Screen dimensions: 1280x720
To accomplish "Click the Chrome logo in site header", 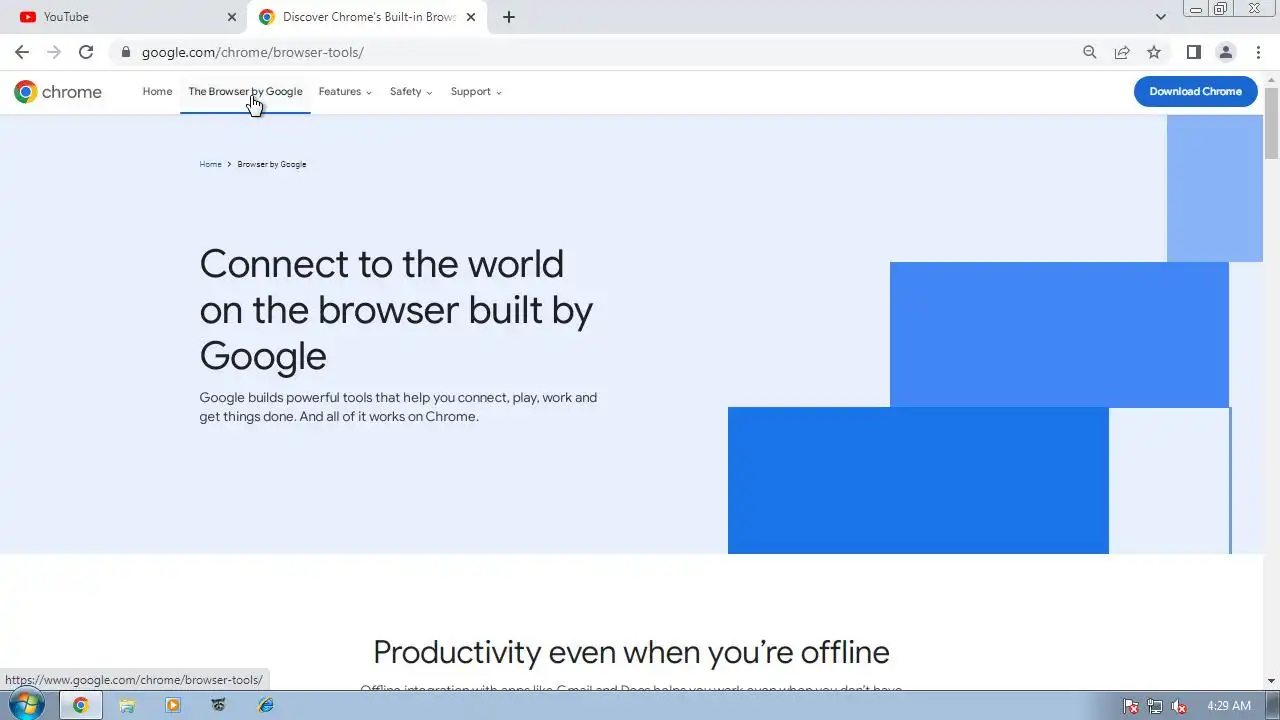I will [58, 92].
